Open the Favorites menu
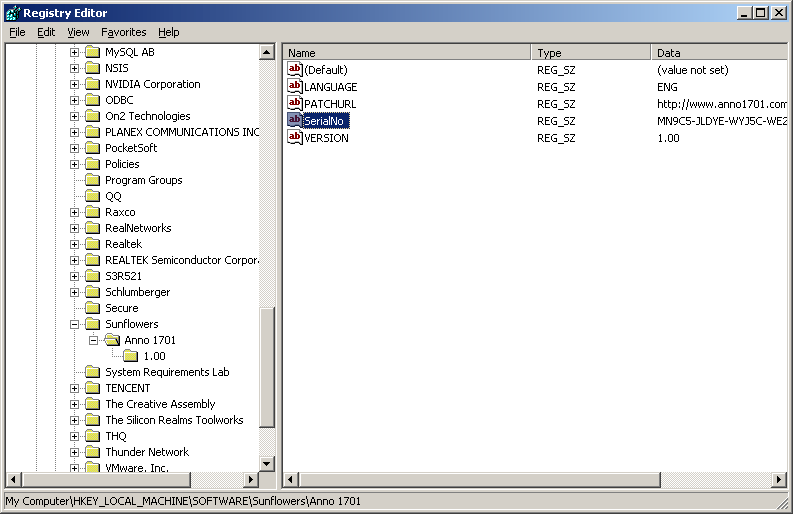Image resolution: width=793 pixels, height=514 pixels. click(x=123, y=32)
